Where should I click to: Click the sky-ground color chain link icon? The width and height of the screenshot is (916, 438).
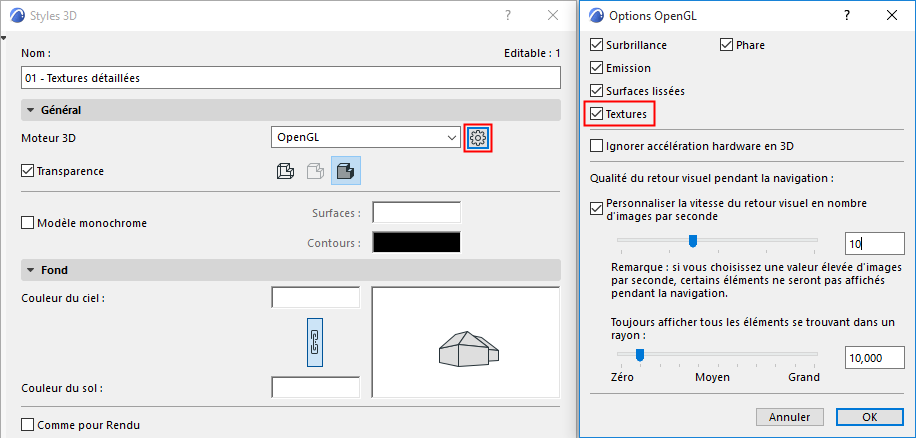[314, 342]
